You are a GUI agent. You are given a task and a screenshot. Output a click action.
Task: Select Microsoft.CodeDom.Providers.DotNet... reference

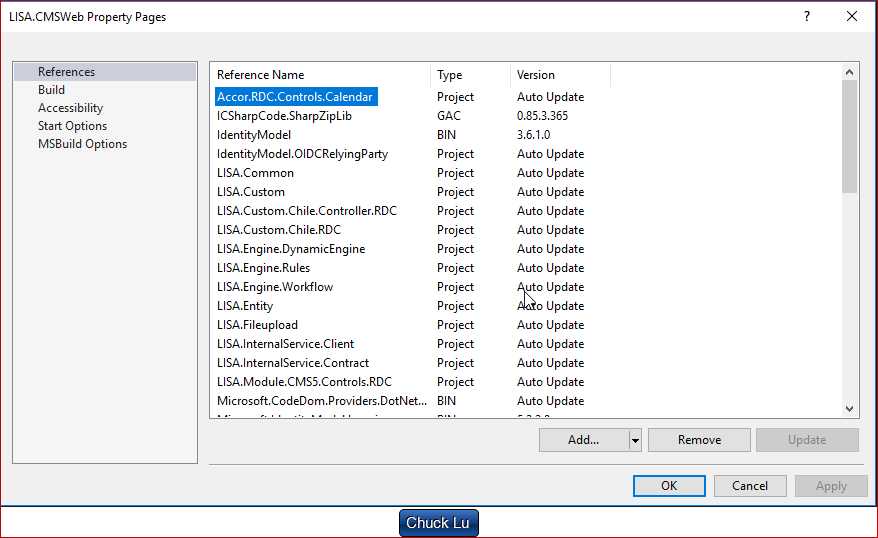[x=322, y=401]
